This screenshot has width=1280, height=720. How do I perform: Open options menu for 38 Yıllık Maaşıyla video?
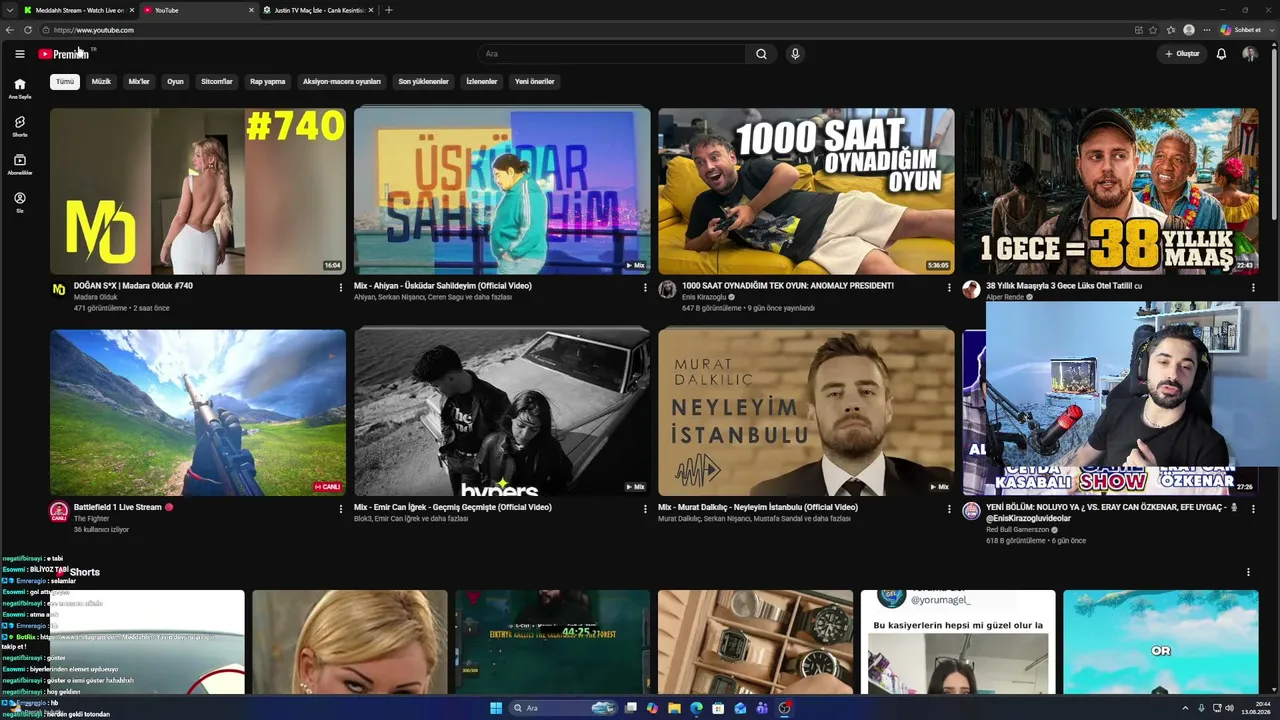pos(1253,287)
